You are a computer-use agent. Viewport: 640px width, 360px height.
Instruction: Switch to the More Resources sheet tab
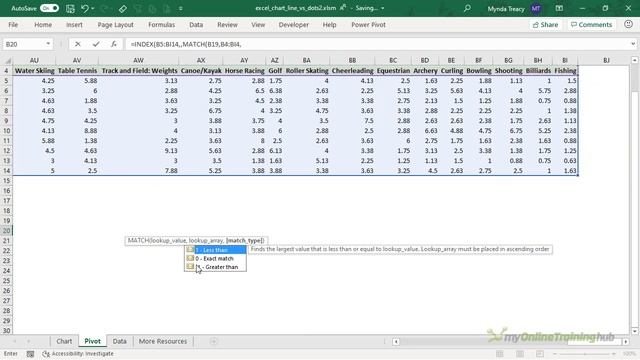tap(163, 341)
